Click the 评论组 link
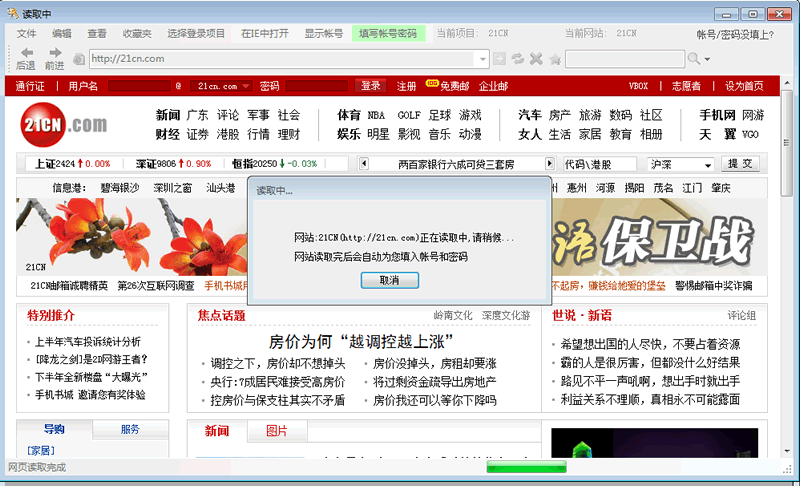Image resolution: width=800 pixels, height=486 pixels. pos(742,316)
